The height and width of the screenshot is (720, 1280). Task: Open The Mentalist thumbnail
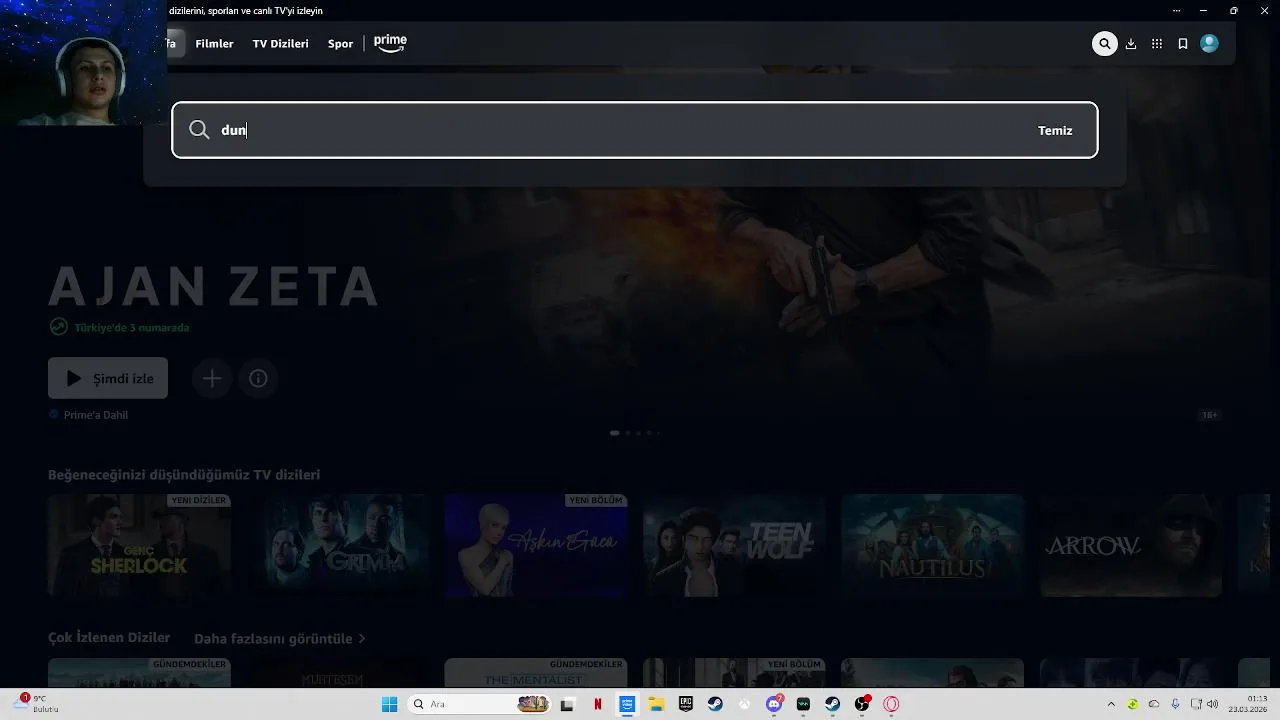pos(536,673)
